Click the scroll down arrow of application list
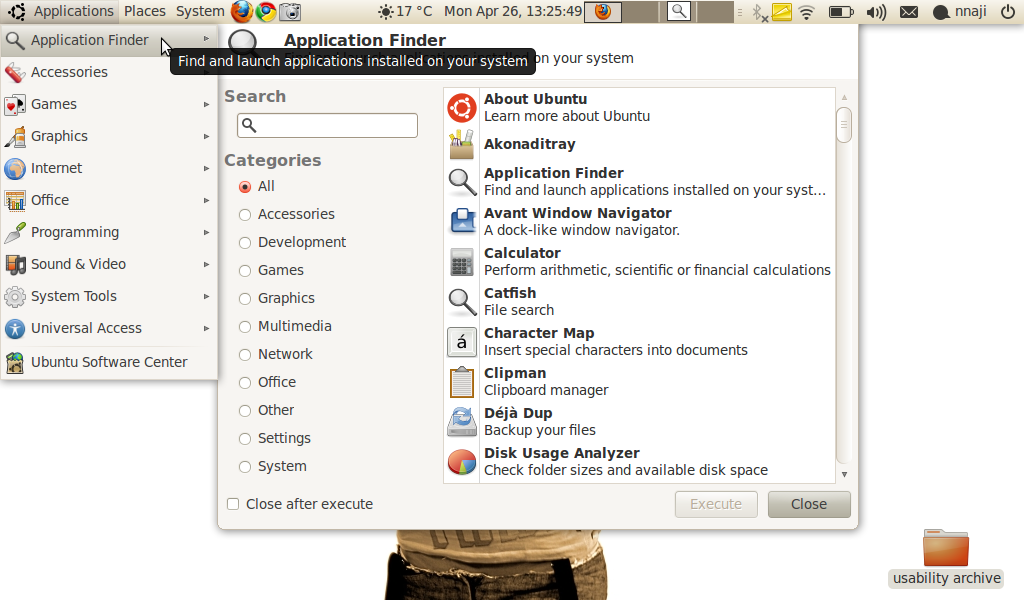The image size is (1024, 600). pos(844,475)
